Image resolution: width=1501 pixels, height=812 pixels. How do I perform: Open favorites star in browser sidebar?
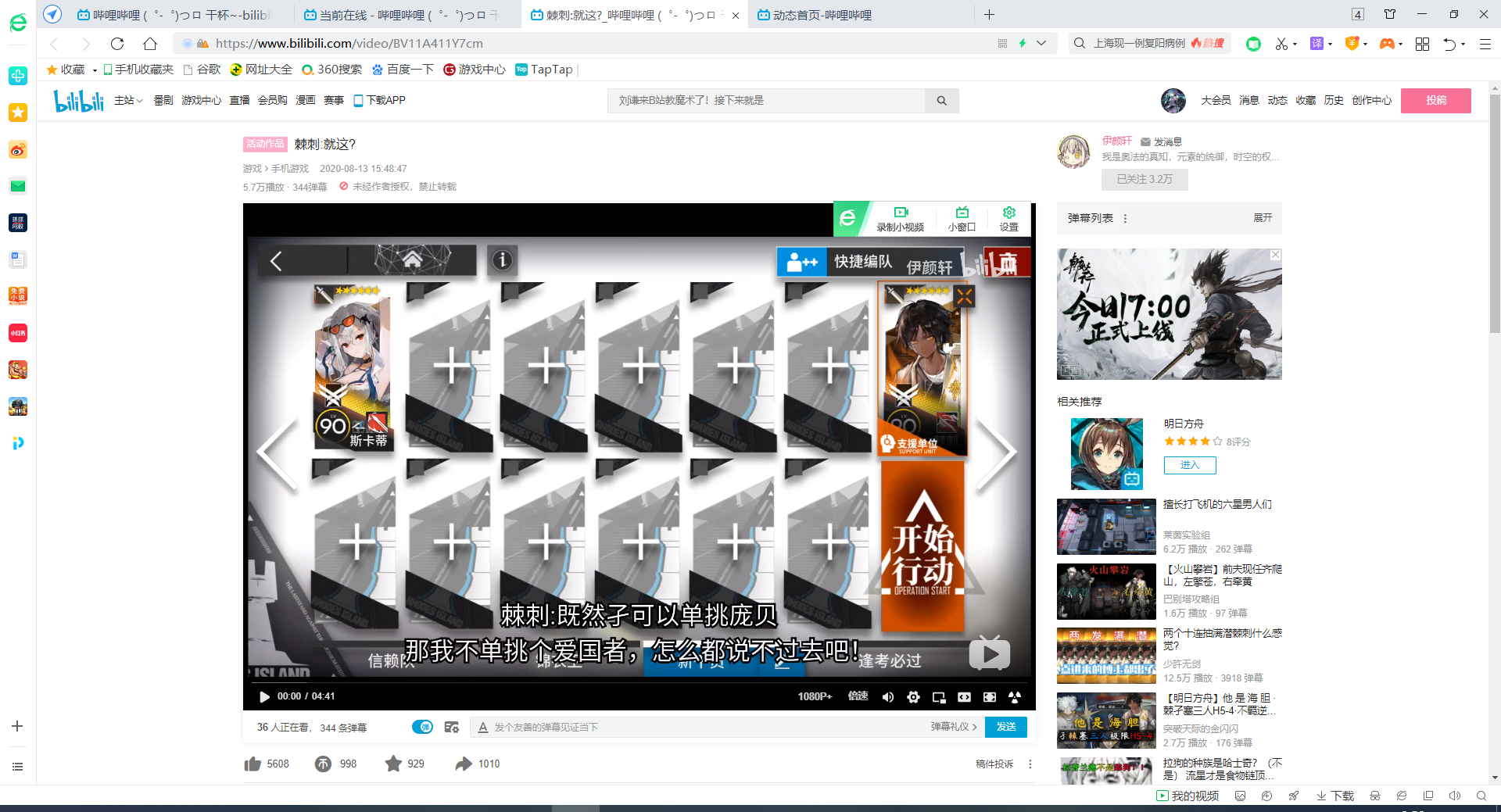tap(17, 113)
